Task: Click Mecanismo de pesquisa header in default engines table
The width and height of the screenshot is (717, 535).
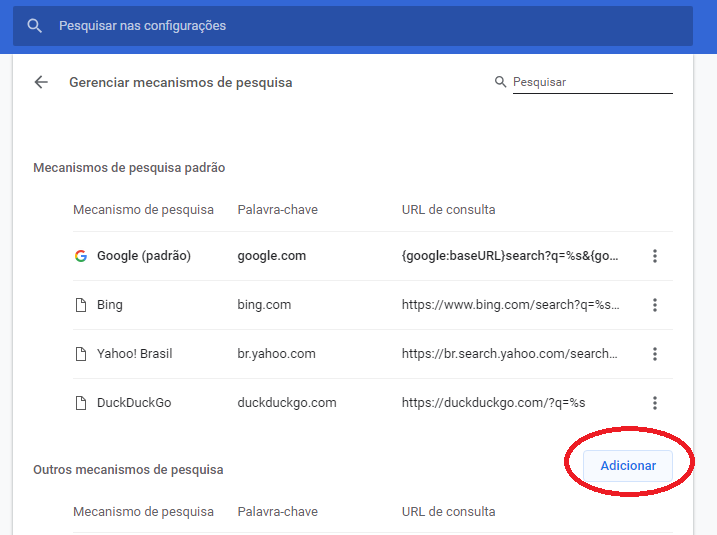Action: coord(143,209)
